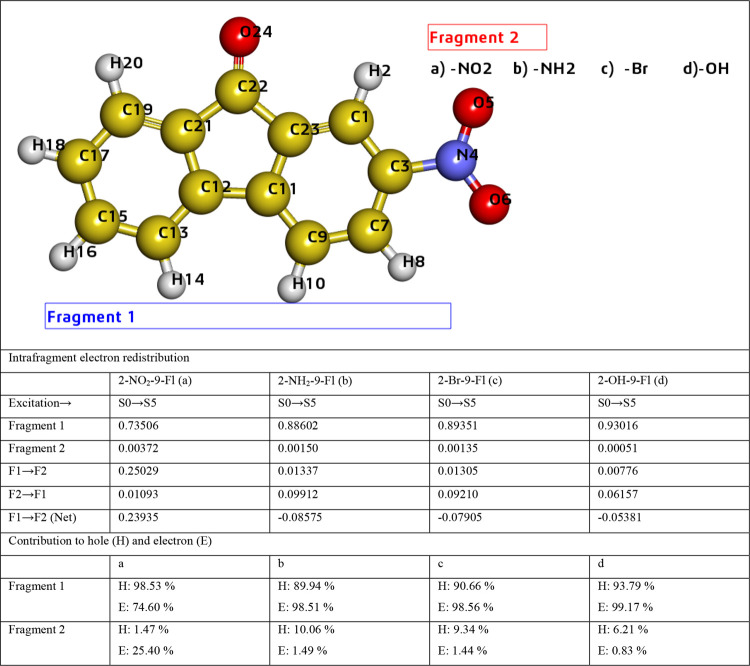This screenshot has width=750, height=666.
Task: Select the 'E: 99.17 %' cell entry
Action: click(626, 607)
